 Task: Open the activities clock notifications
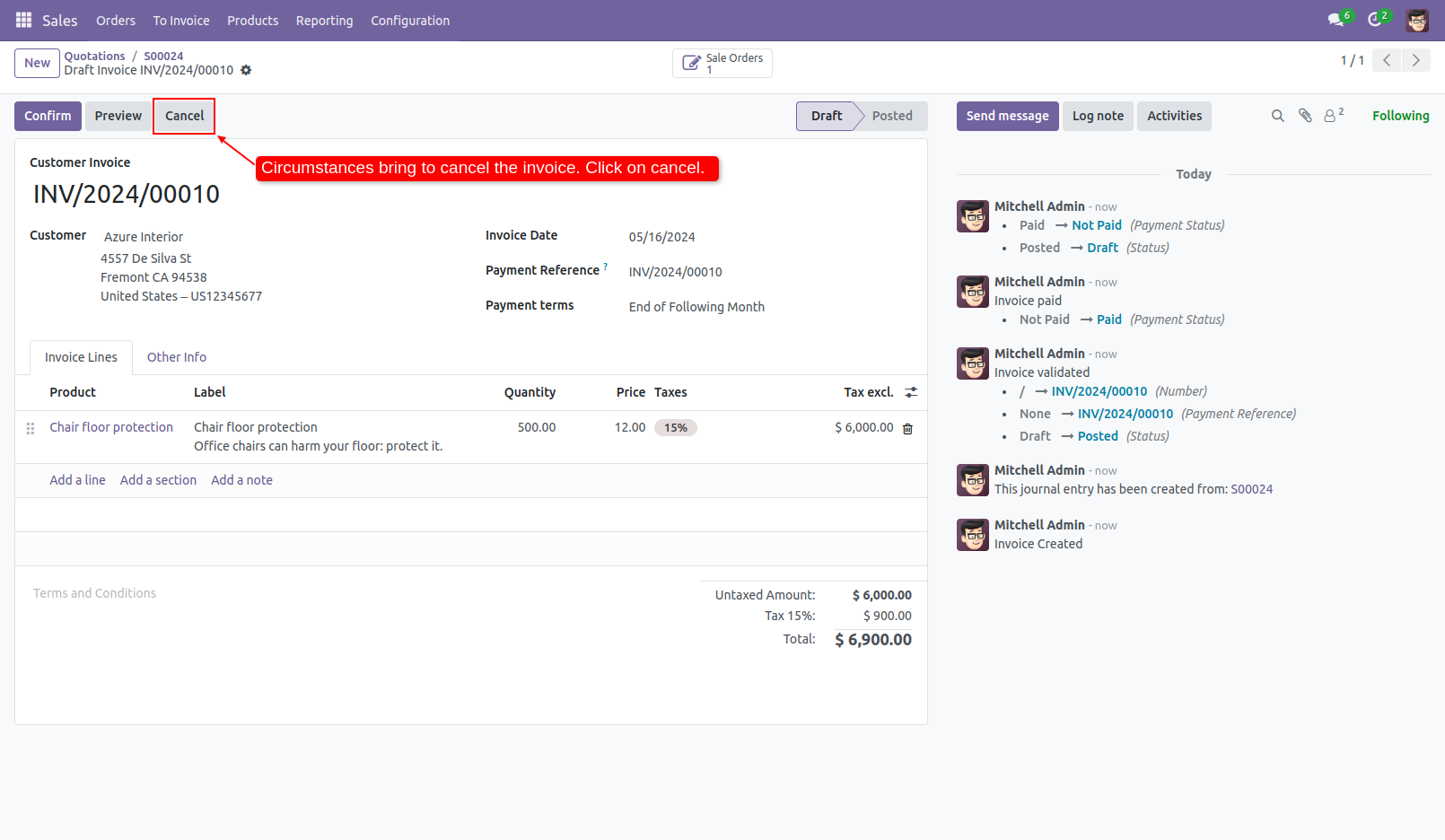[x=1377, y=20]
